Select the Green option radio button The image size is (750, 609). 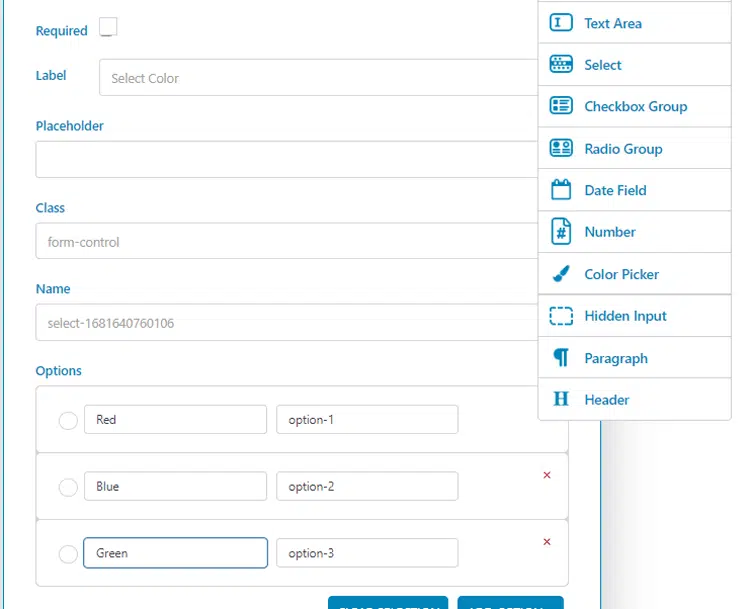pyautogui.click(x=68, y=554)
